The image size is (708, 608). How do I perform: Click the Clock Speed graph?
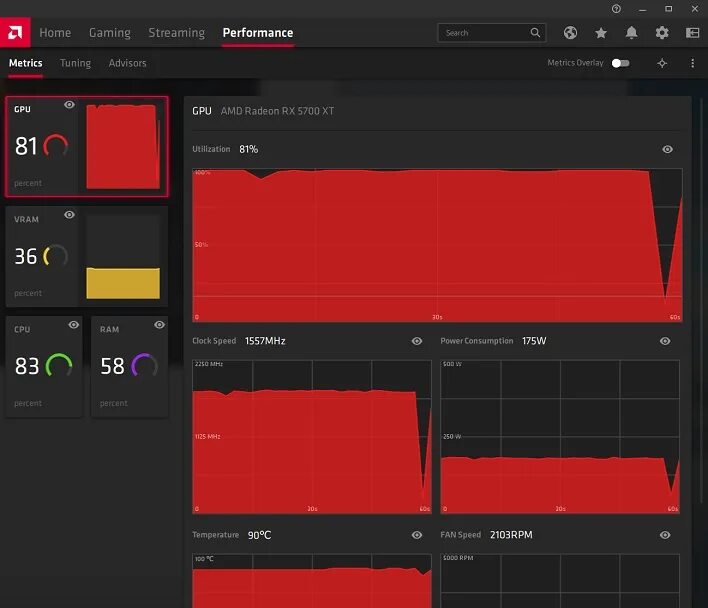click(312, 436)
